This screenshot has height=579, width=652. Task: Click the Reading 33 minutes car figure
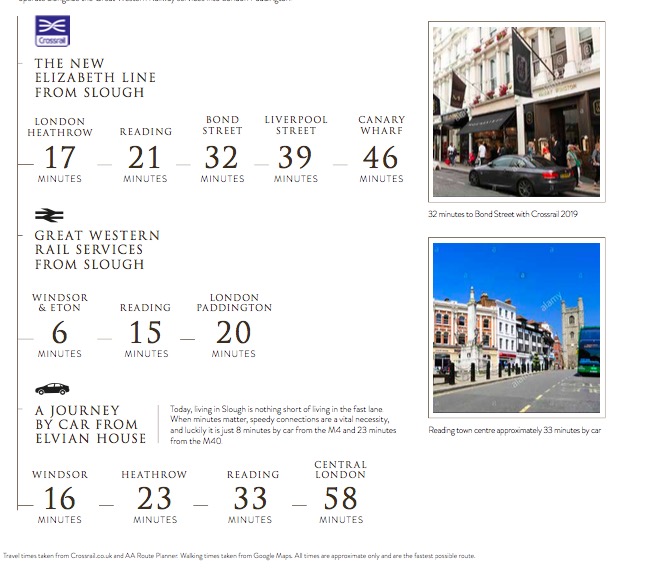(x=250, y=498)
